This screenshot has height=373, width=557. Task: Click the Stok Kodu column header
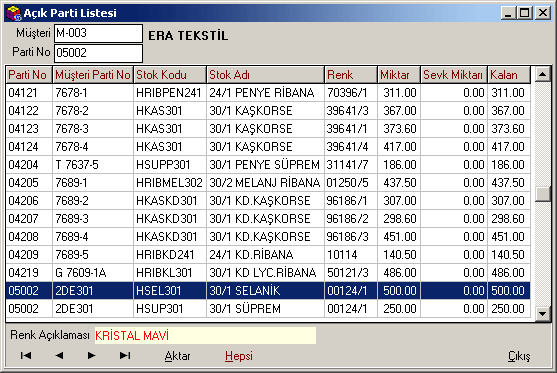point(170,75)
